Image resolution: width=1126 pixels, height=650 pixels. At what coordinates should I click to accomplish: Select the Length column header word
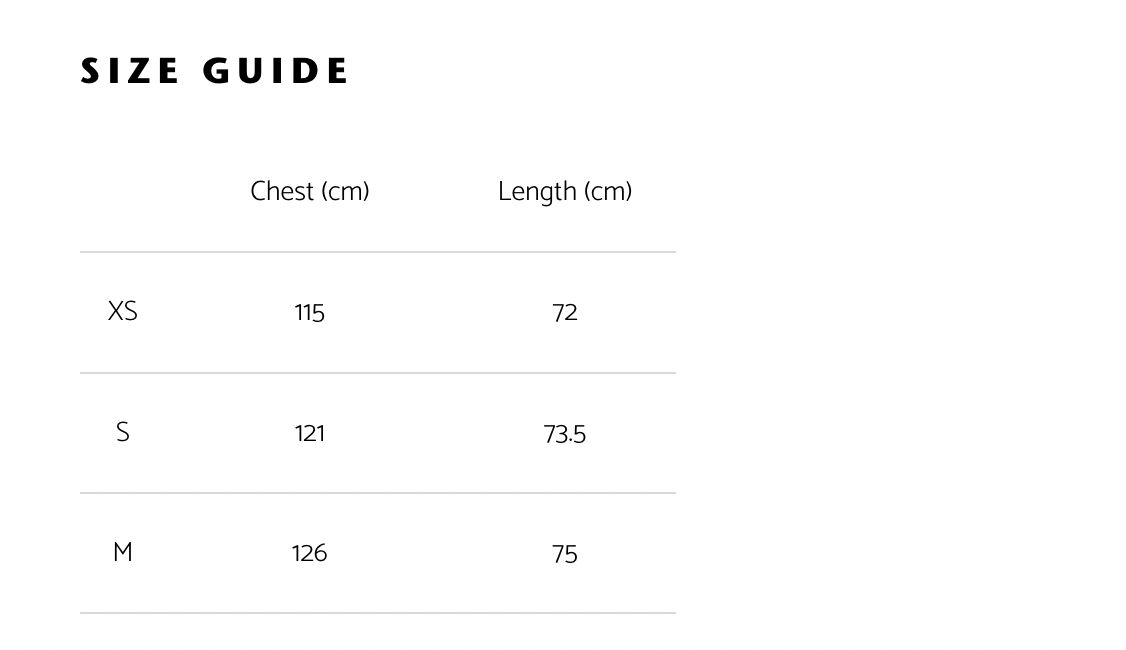click(537, 192)
